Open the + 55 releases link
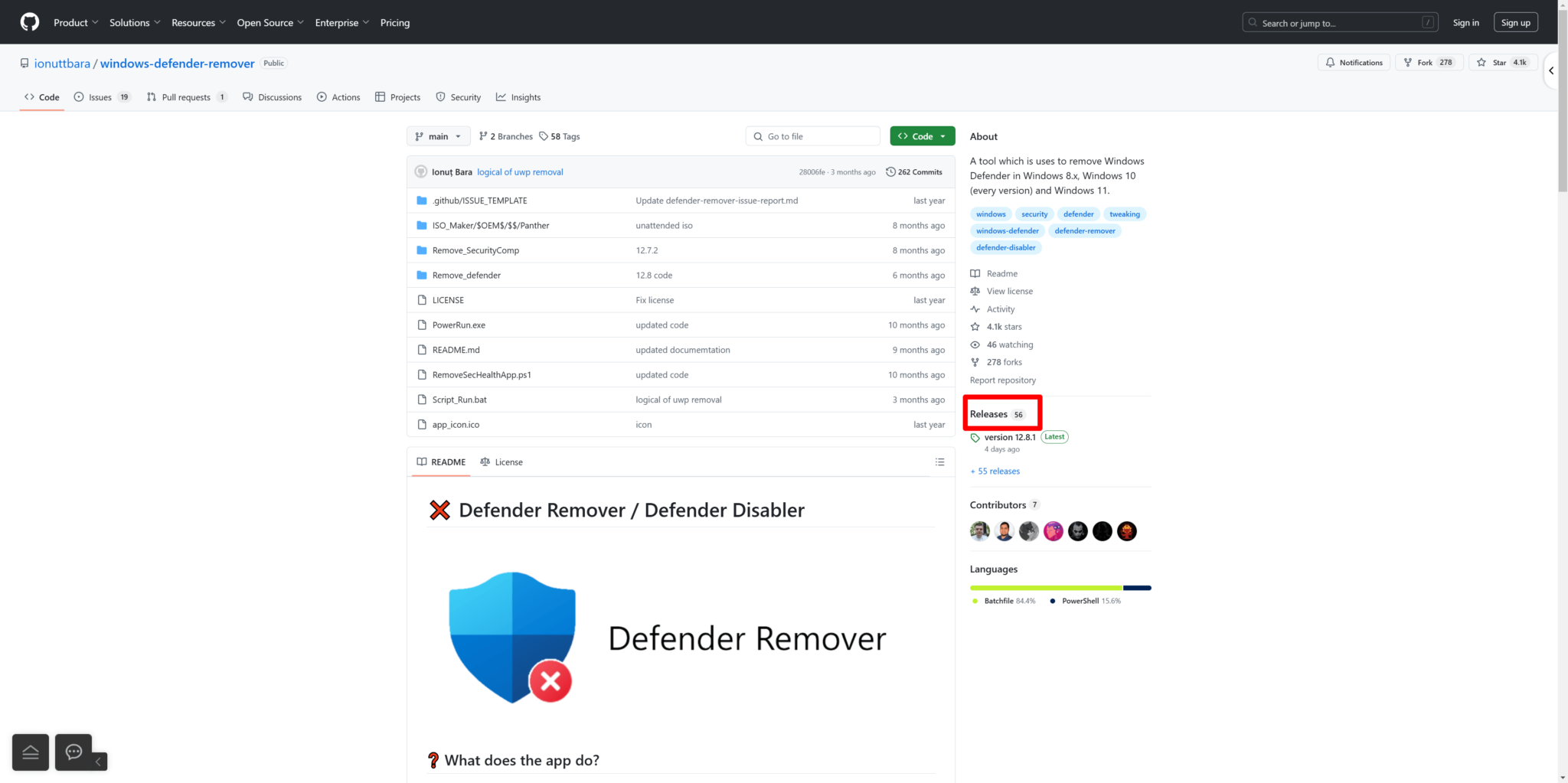This screenshot has width=1568, height=783. pyautogui.click(x=995, y=471)
